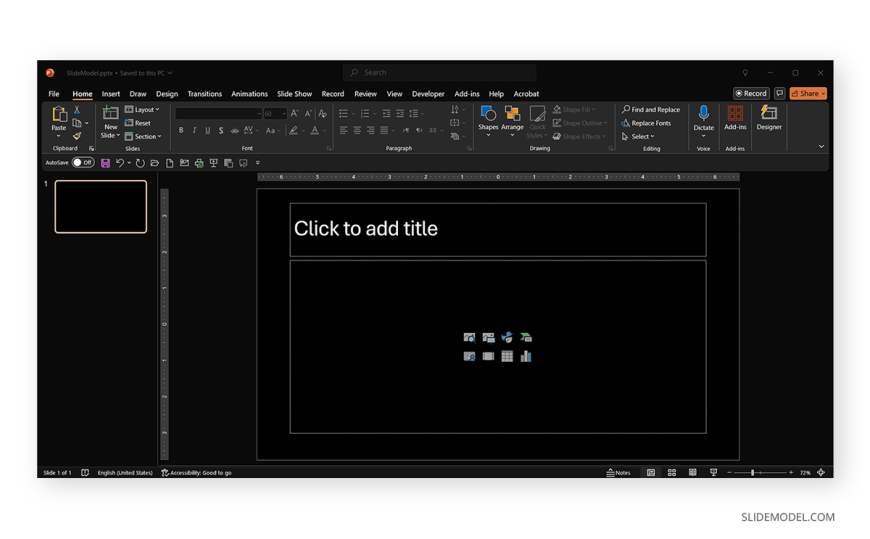Open the Section dropdown
This screenshot has height=539, width=870.
point(143,136)
